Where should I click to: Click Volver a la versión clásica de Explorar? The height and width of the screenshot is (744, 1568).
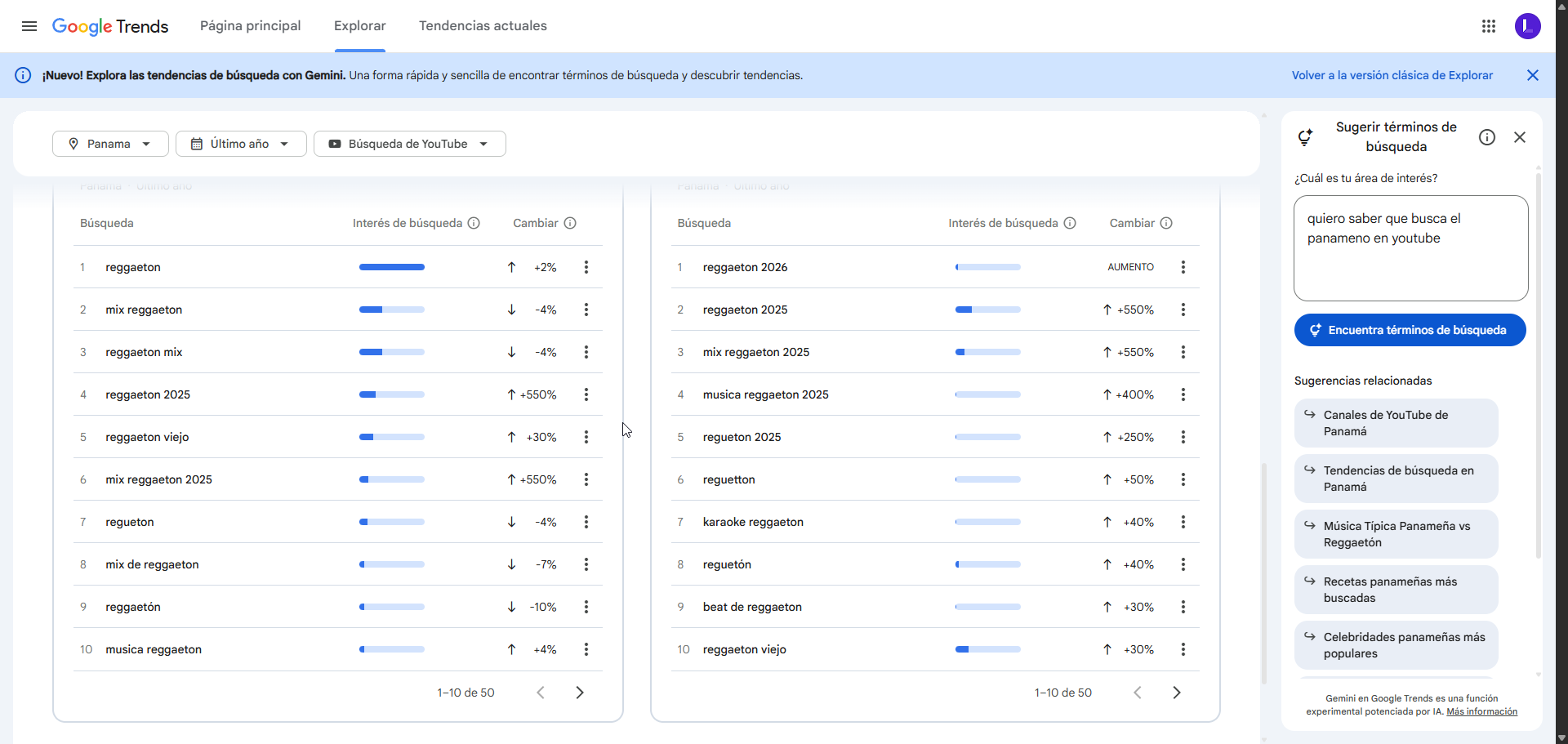[x=1392, y=75]
